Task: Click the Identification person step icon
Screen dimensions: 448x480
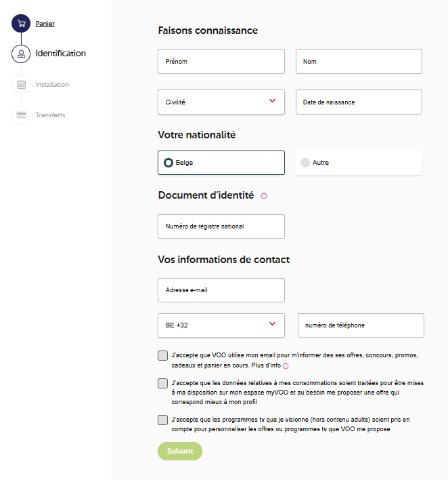Action: (x=21, y=54)
